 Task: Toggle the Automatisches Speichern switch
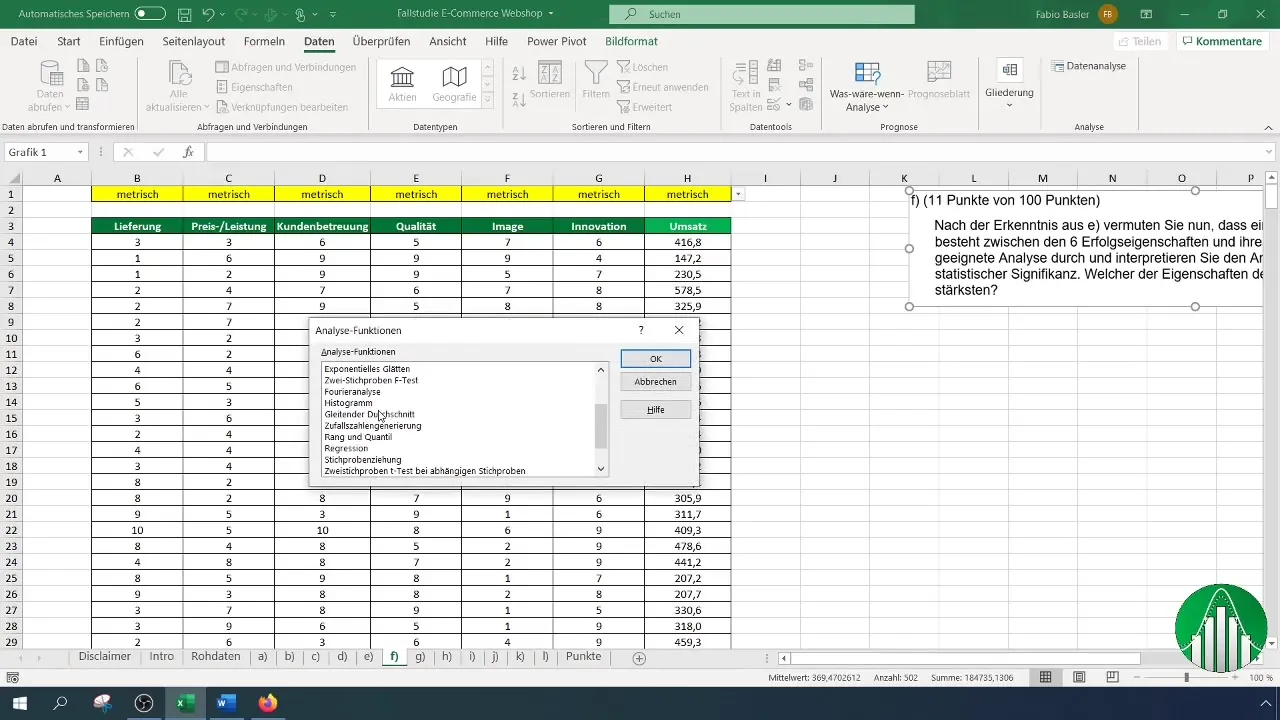pyautogui.click(x=150, y=14)
